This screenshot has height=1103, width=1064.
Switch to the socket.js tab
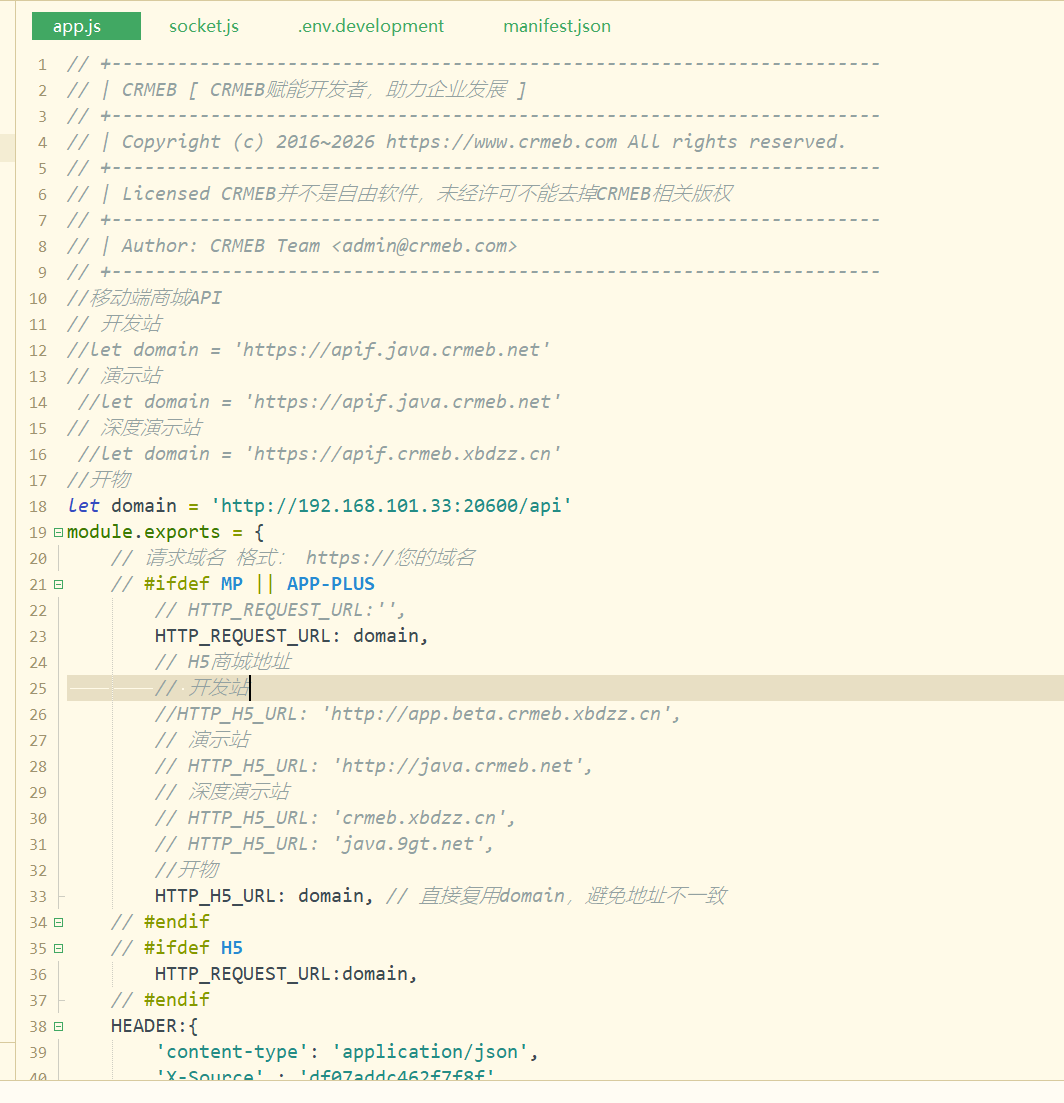click(203, 26)
